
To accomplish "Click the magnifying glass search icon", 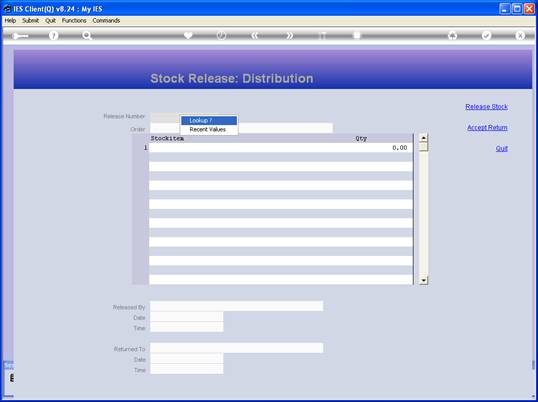I will tap(87, 36).
